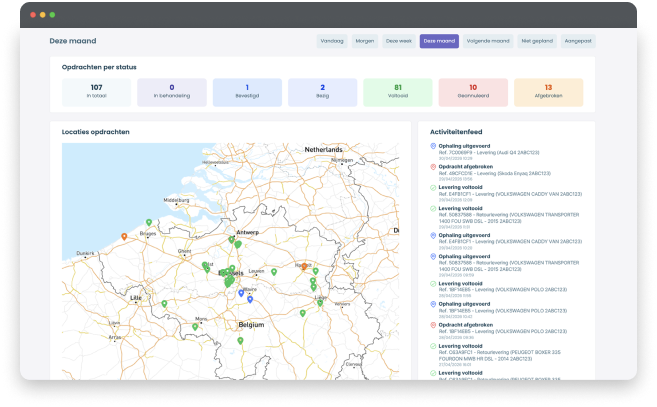Select green marker directly under Antwerp label
The width and height of the screenshot is (657, 407).
point(231,240)
